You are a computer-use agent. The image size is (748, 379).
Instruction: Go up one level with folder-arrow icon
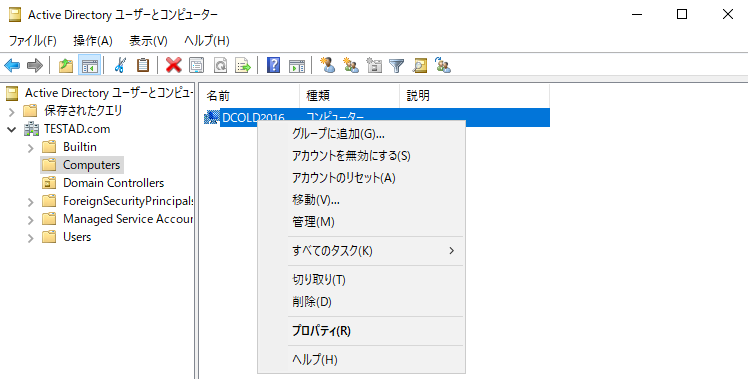coord(66,65)
